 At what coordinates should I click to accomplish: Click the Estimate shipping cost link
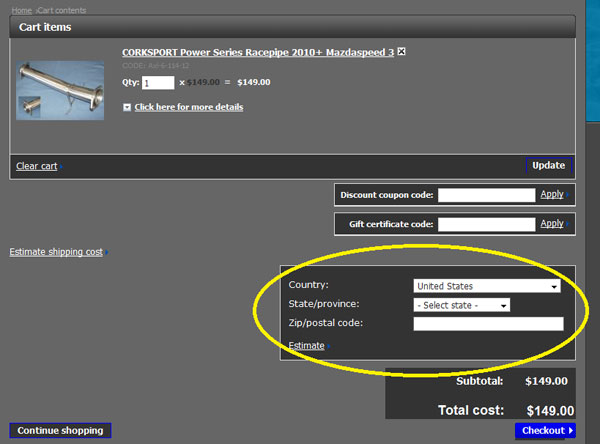tap(56, 252)
